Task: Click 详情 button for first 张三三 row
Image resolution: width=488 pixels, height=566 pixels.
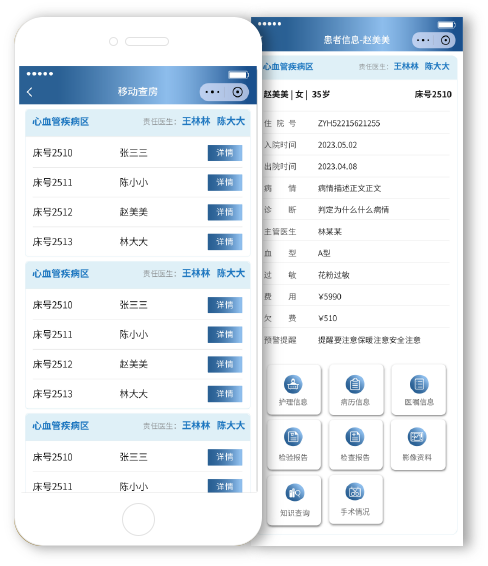Action: pos(225,153)
